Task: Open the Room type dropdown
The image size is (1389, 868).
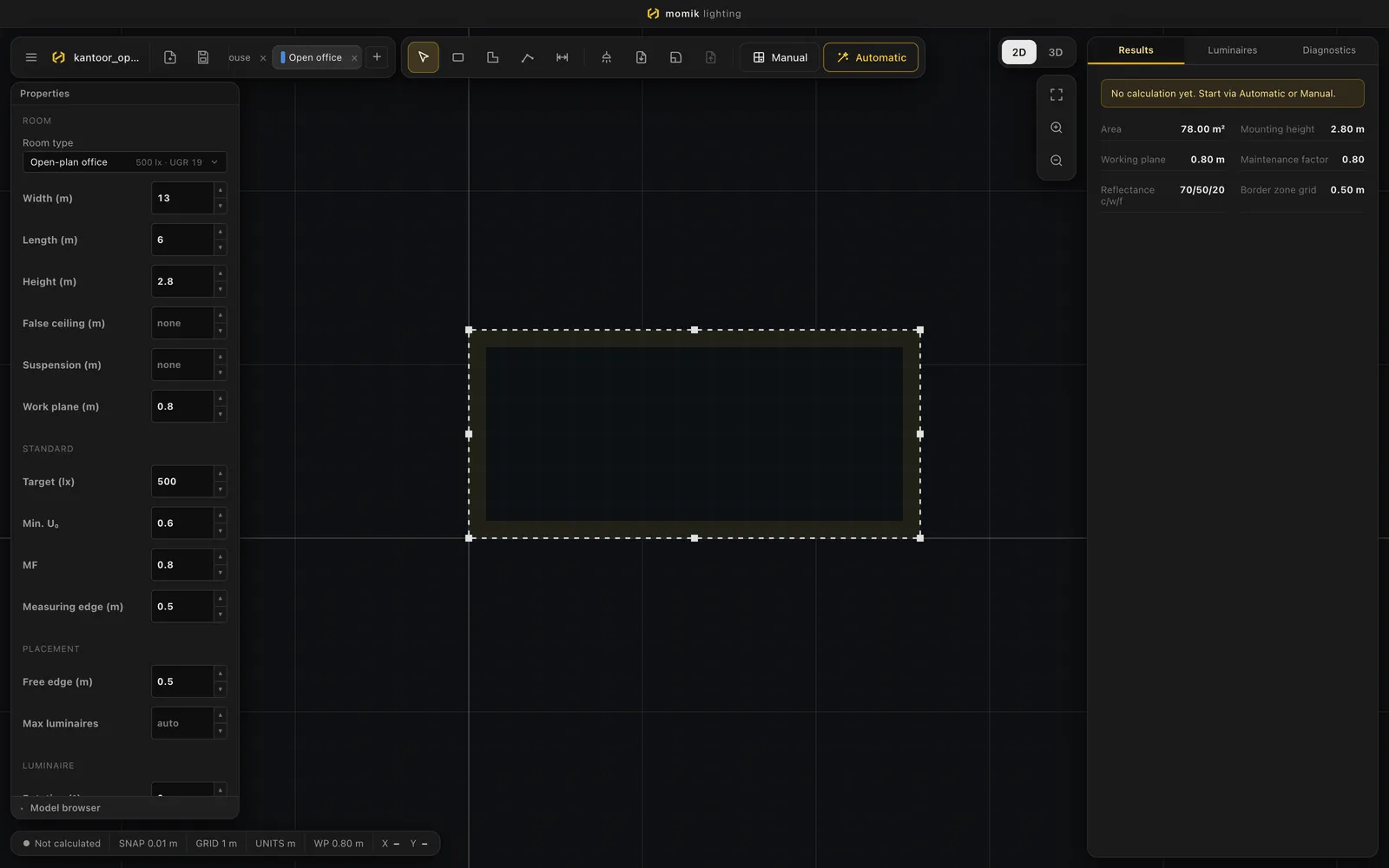Action: (x=124, y=162)
